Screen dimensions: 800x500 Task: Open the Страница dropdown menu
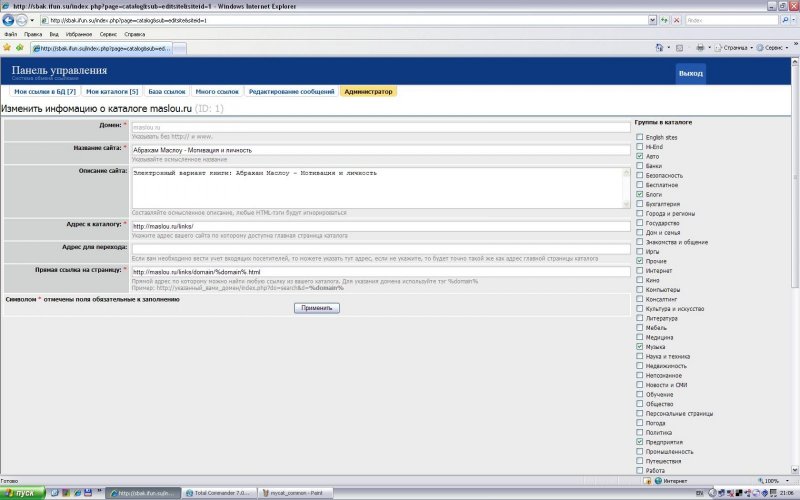(x=737, y=47)
